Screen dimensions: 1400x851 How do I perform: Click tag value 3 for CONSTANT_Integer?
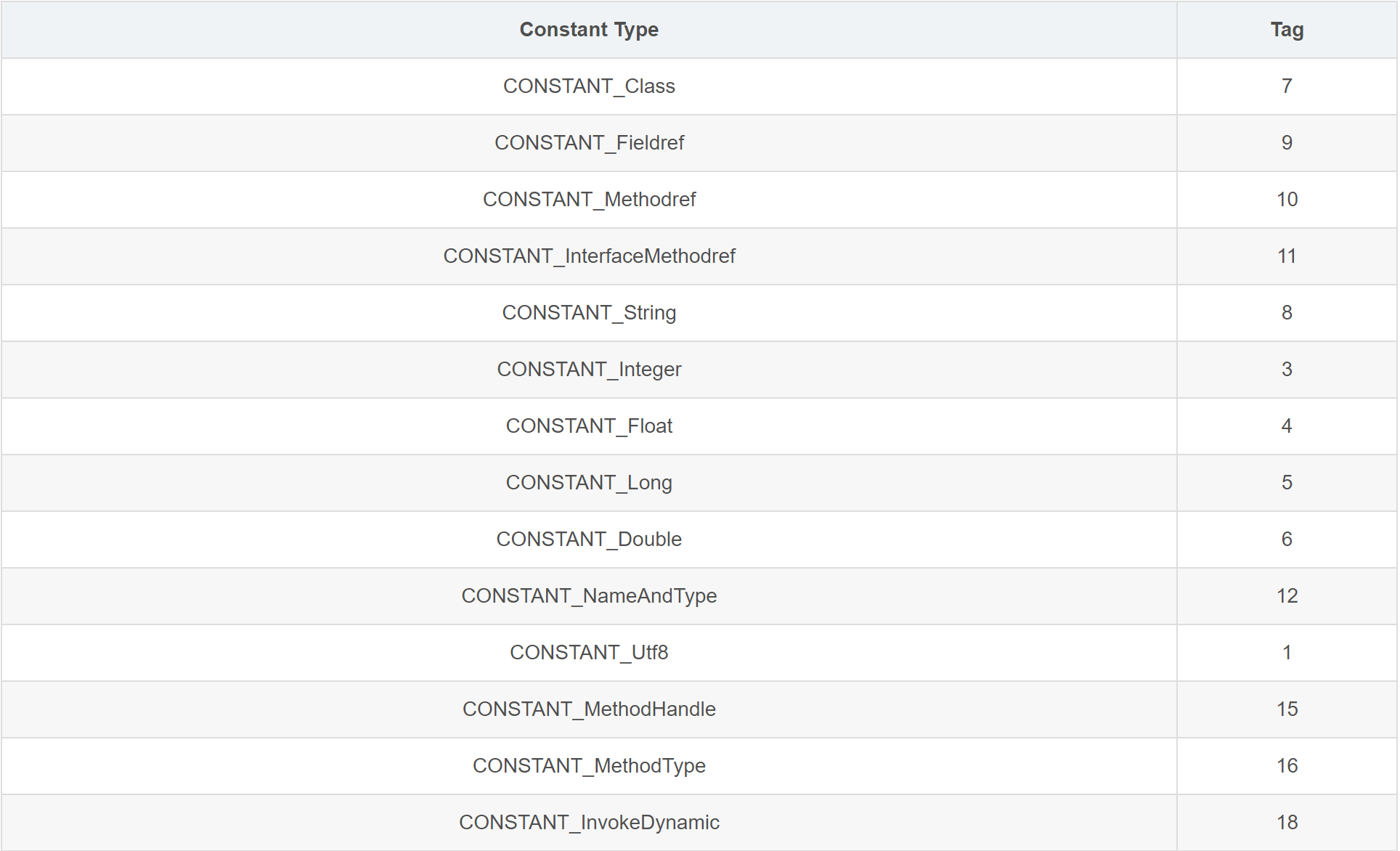[1287, 370]
